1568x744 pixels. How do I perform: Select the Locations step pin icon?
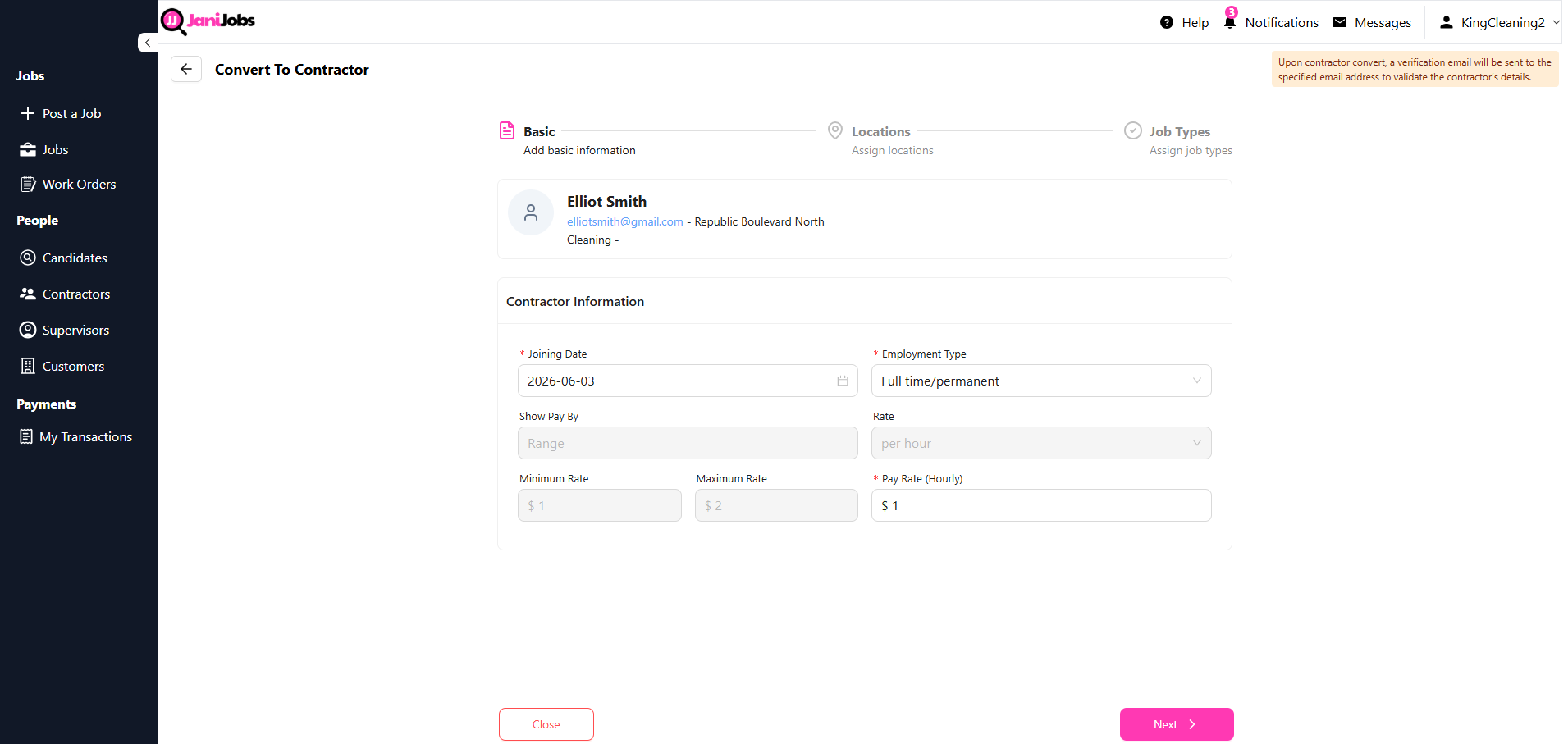click(835, 130)
